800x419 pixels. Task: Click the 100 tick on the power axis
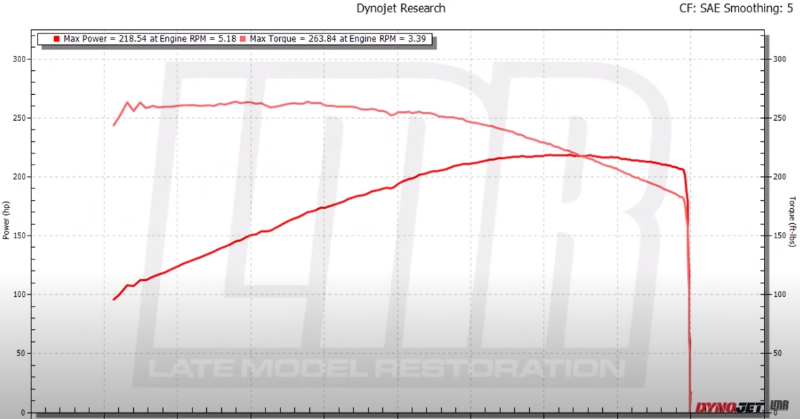point(19,294)
